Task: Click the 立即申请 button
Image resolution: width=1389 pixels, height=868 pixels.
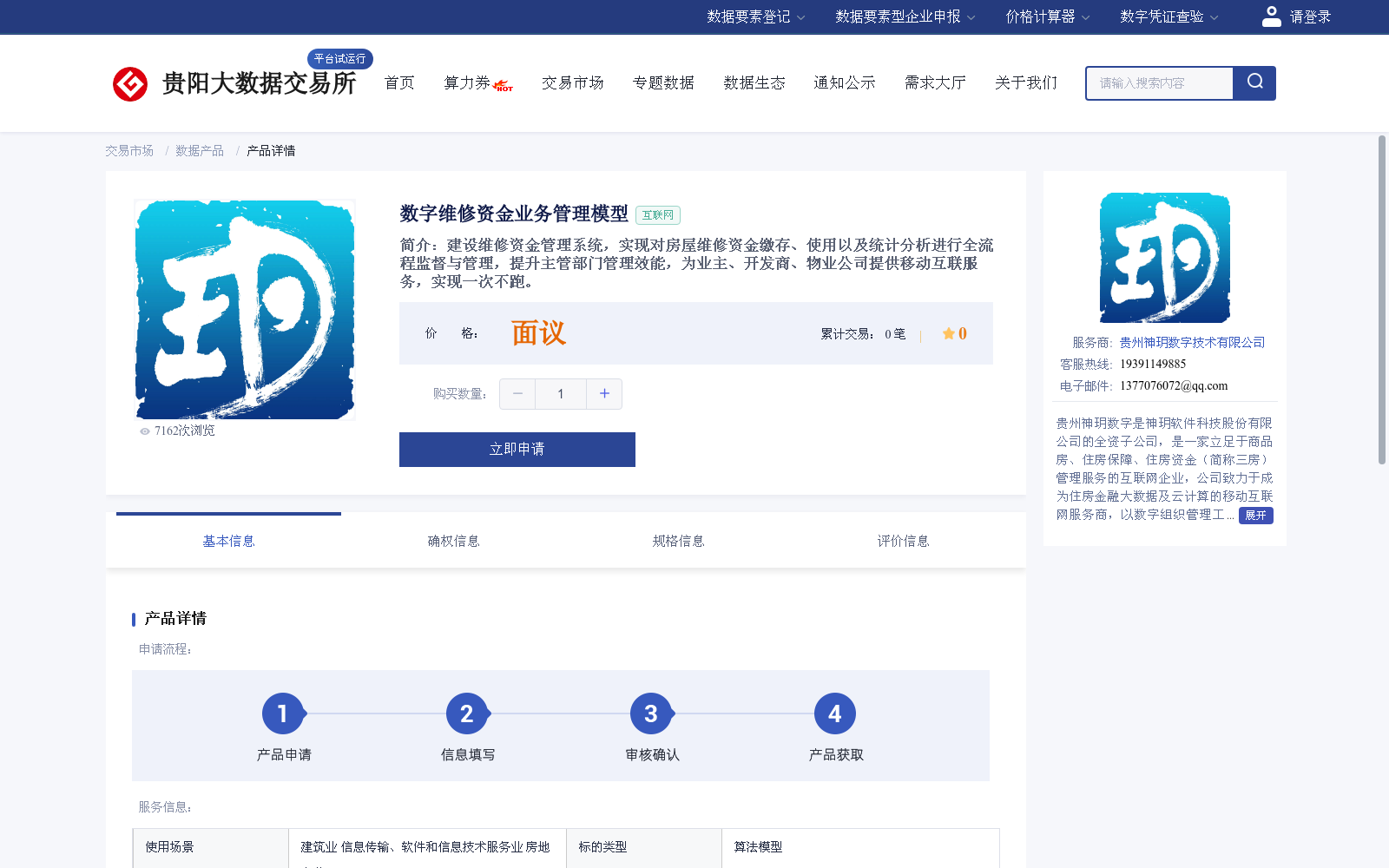Action: pos(517,450)
